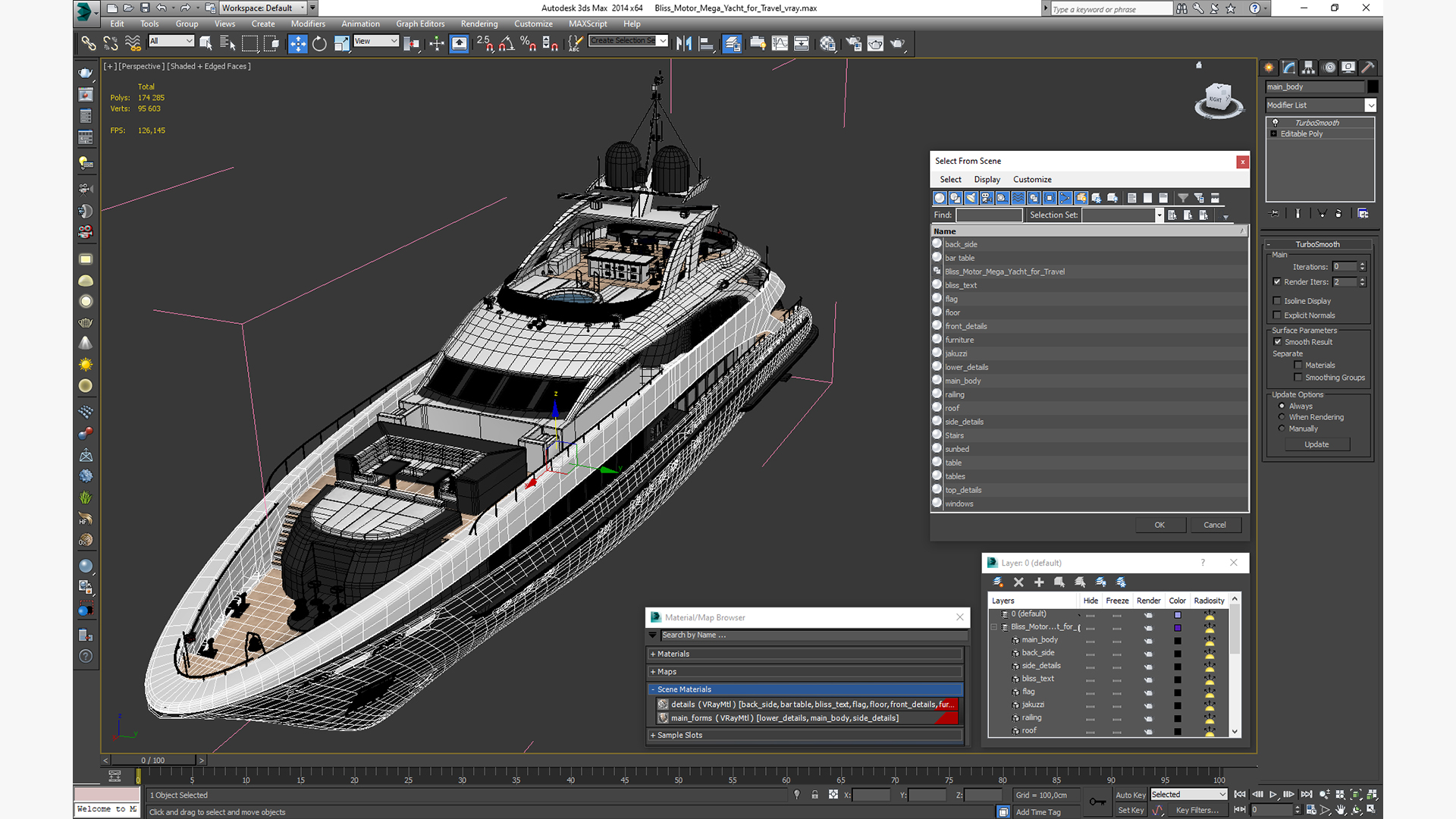Click the Mirror tool icon
Image resolution: width=1456 pixels, height=819 pixels.
tap(684, 44)
